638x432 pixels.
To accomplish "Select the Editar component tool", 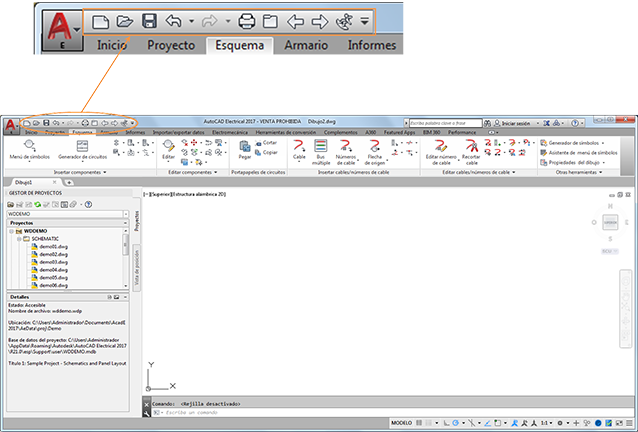I will point(168,150).
